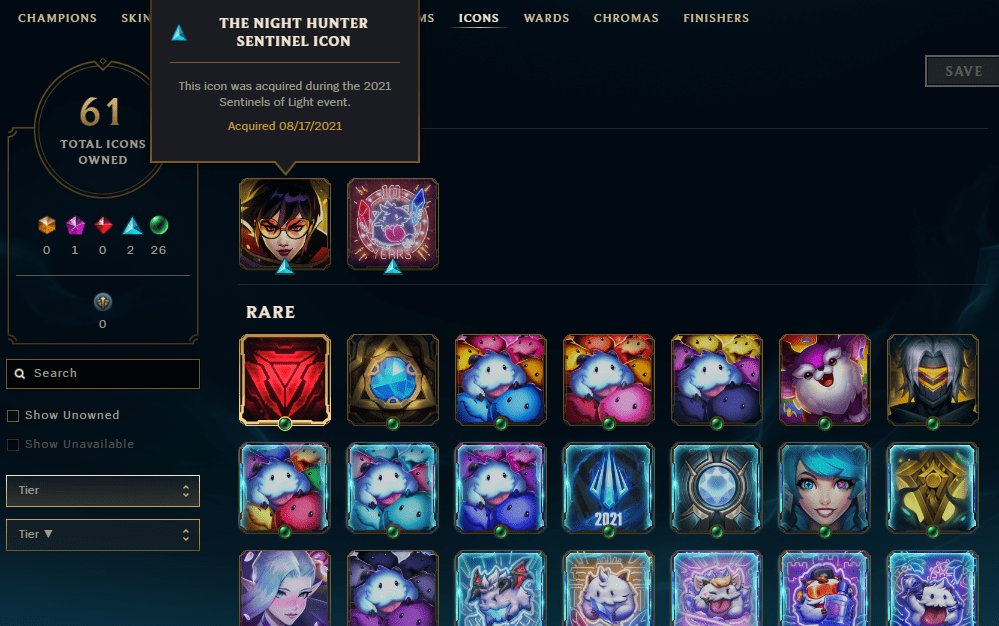Select the 10 Years poro anniversary icon
Image resolution: width=999 pixels, height=626 pixels.
pyautogui.click(x=392, y=224)
